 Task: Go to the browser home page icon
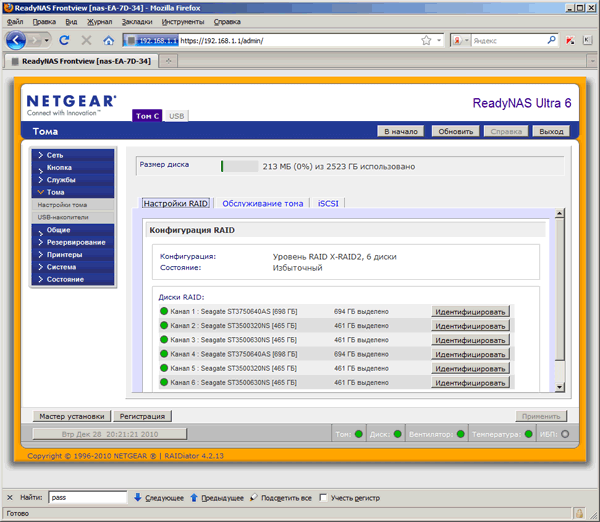pyautogui.click(x=109, y=40)
